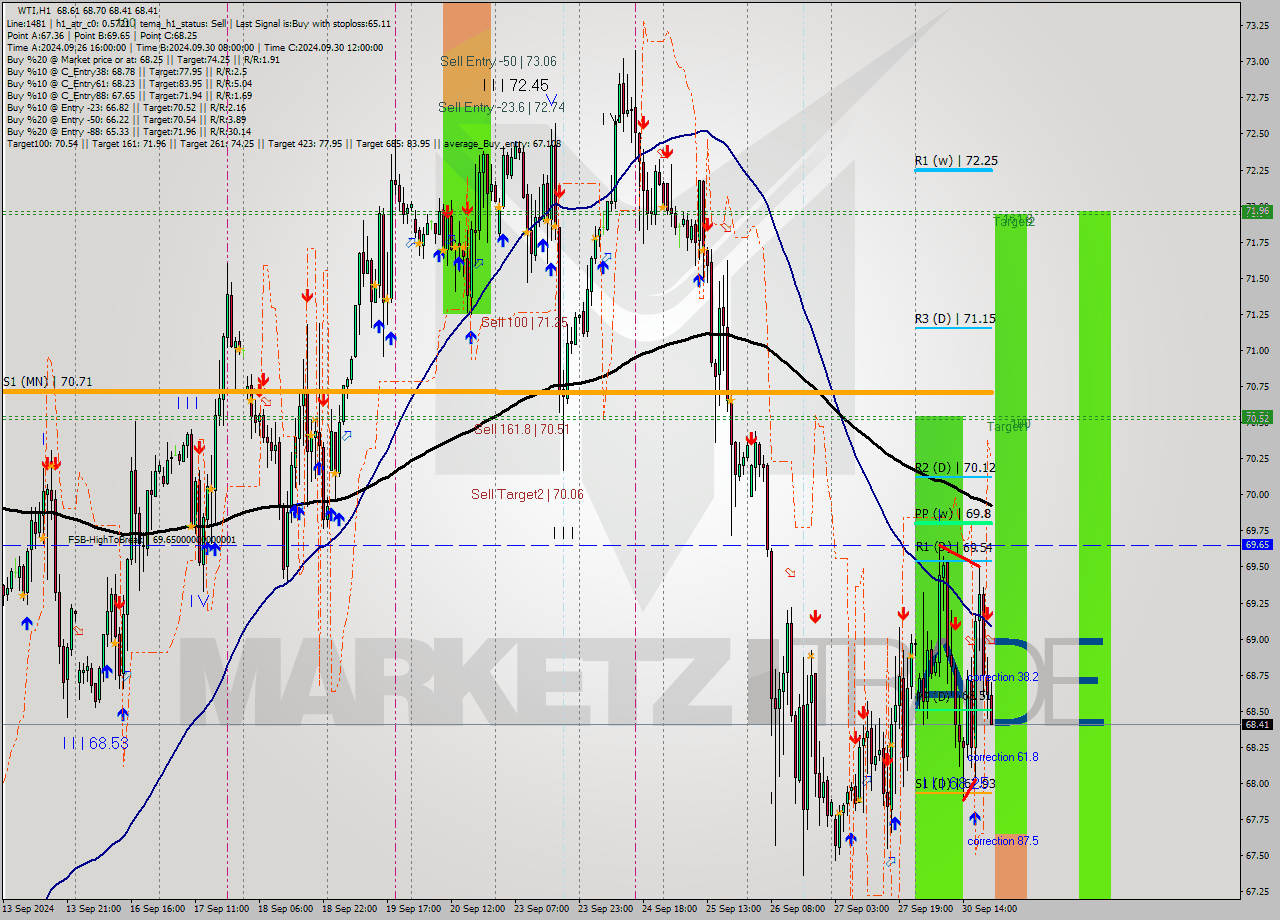This screenshot has height=920, width=1280.
Task: Click the 'correction 61.8' label
Action: [x=1003, y=757]
